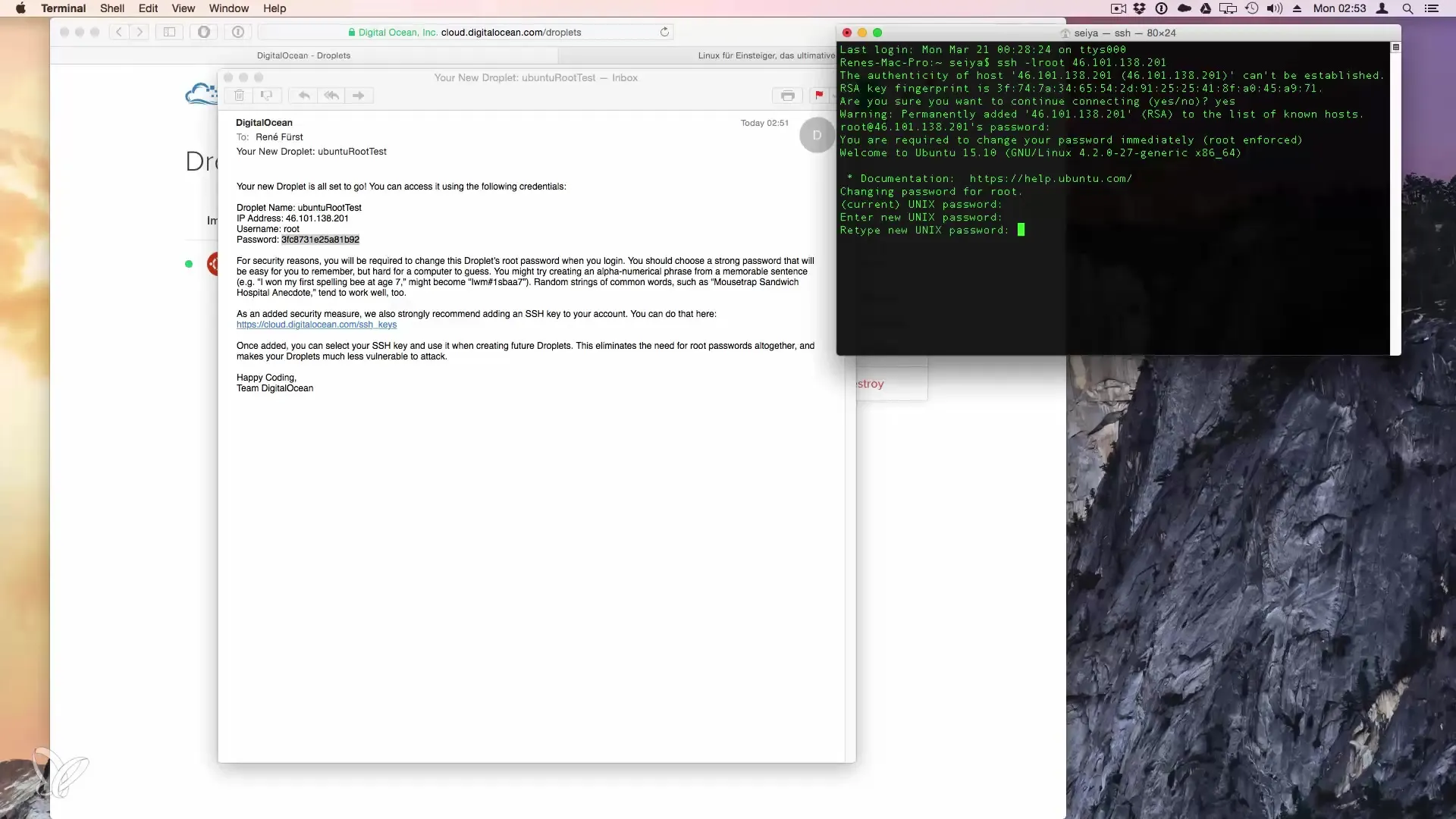Open the Apple menu
This screenshot has width=1456, height=819.
tap(20, 8)
